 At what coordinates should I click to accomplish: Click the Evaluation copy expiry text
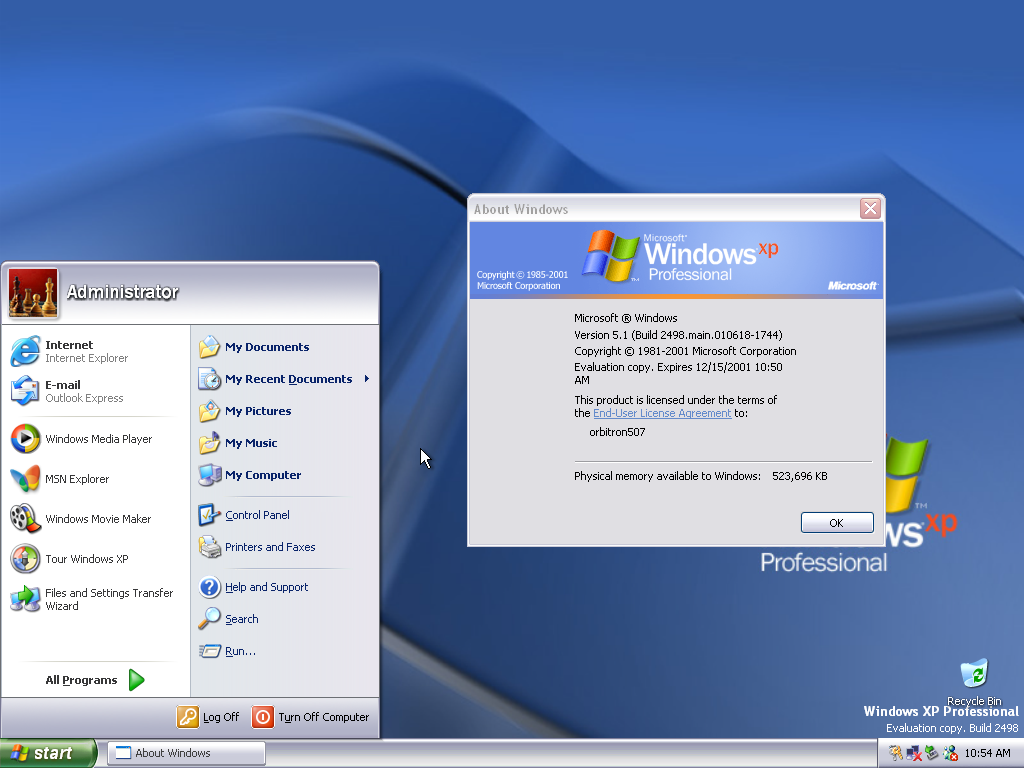pyautogui.click(x=678, y=374)
